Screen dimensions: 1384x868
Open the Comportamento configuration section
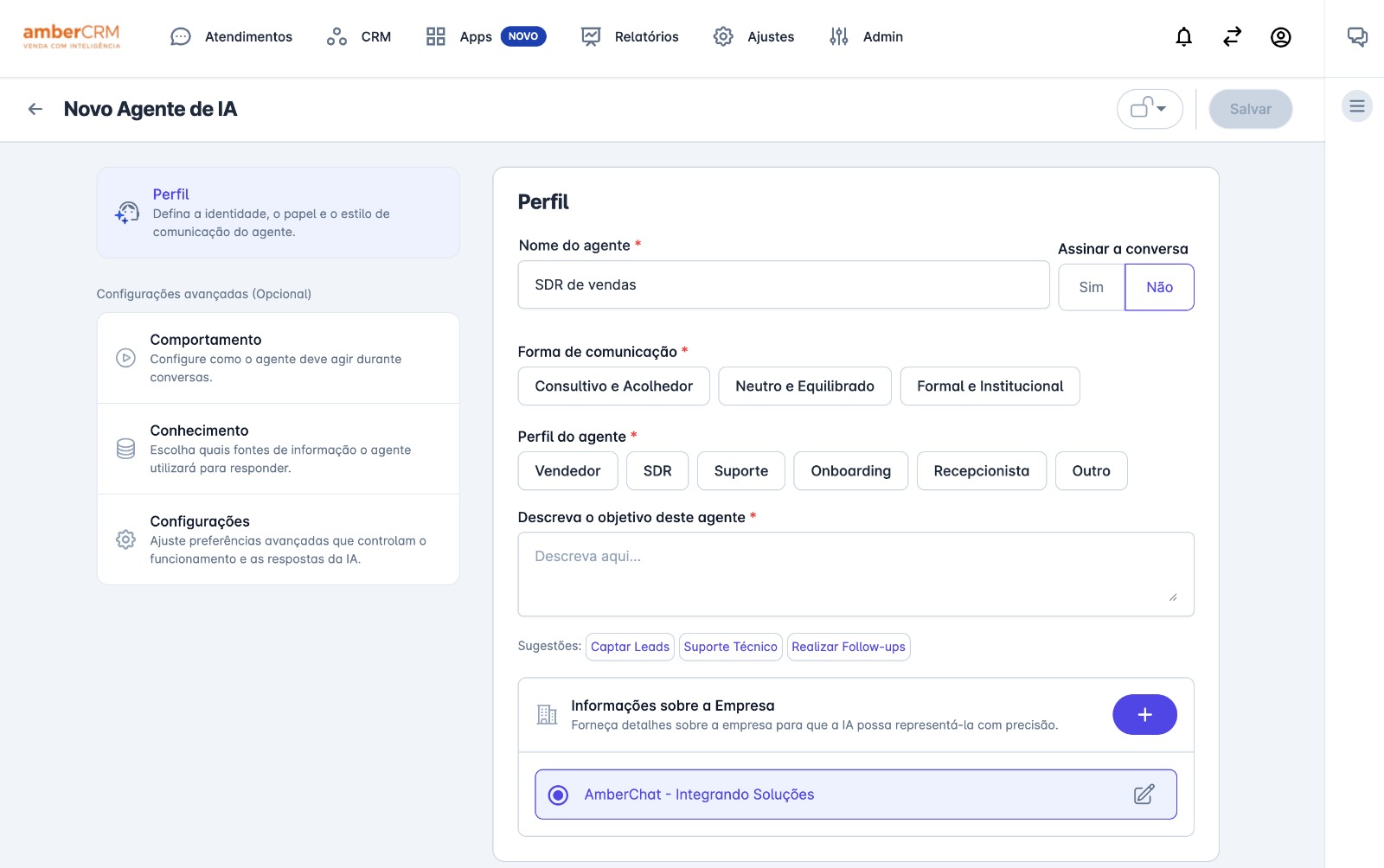pos(278,357)
